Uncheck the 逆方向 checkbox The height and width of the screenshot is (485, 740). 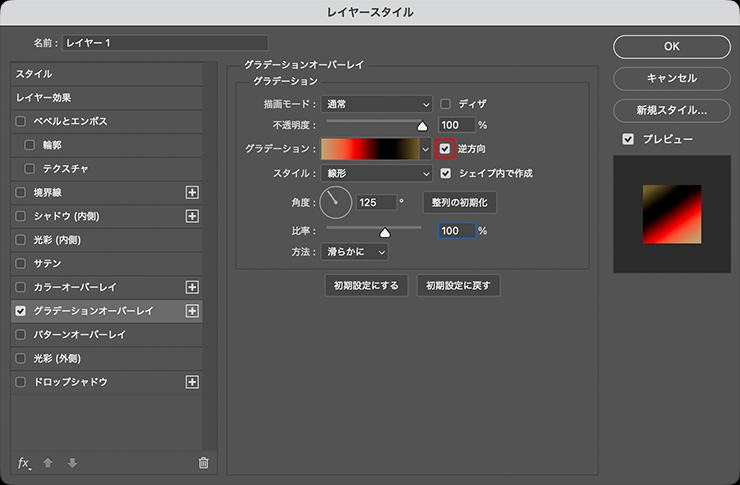click(446, 148)
